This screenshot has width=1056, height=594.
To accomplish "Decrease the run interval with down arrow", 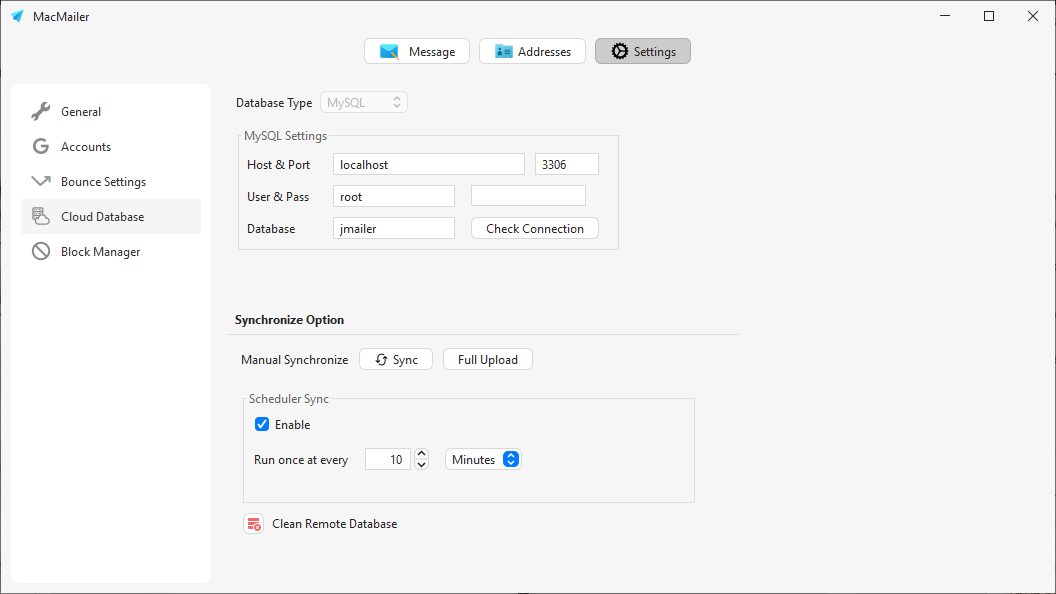I will click(x=422, y=465).
